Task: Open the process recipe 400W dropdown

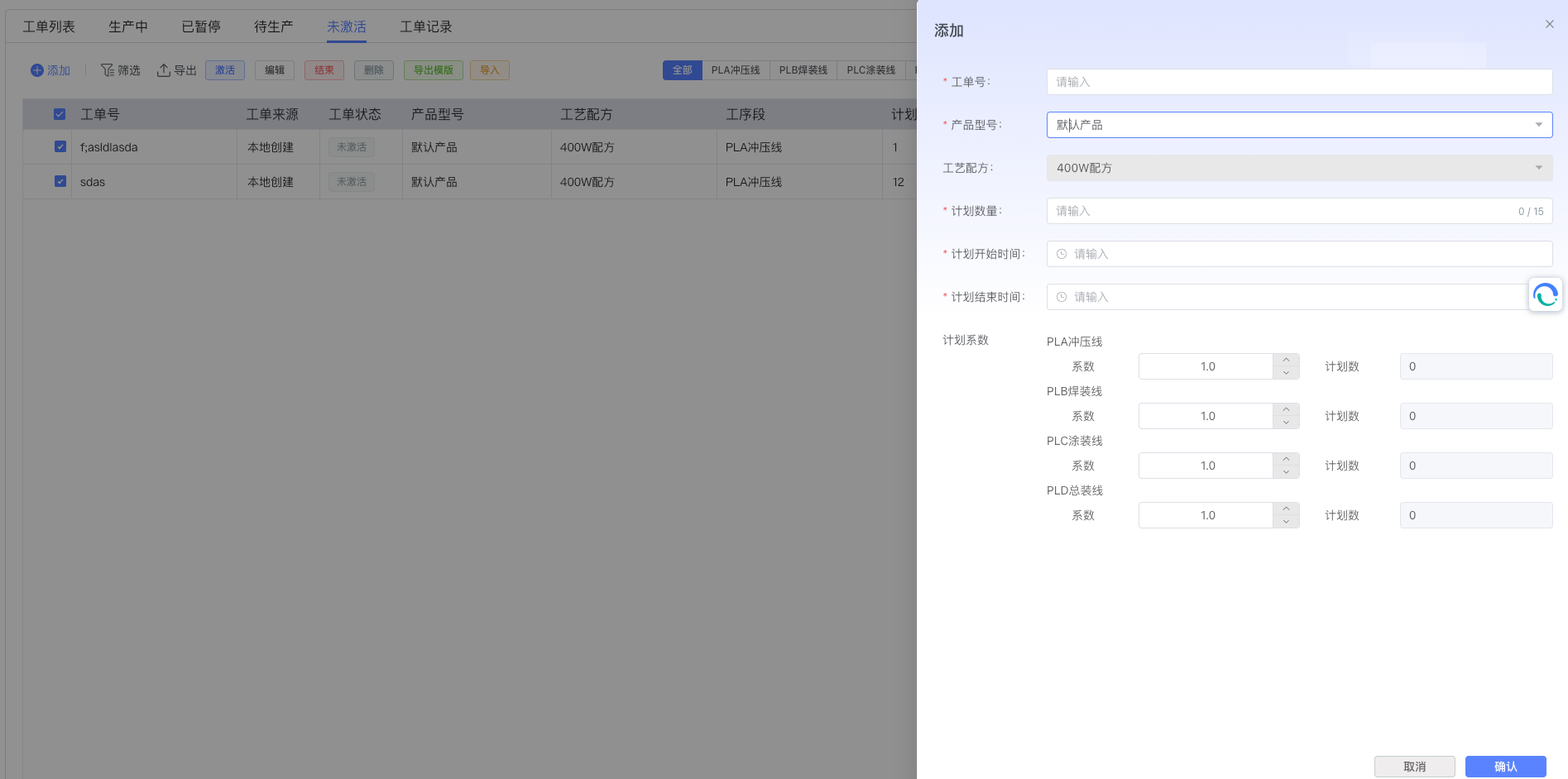Action: click(1538, 168)
